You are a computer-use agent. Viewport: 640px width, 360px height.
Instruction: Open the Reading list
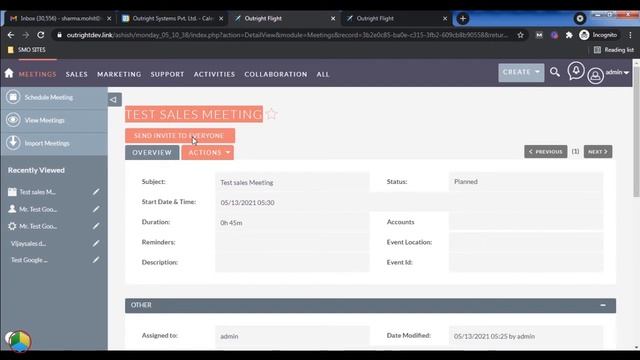coord(614,50)
